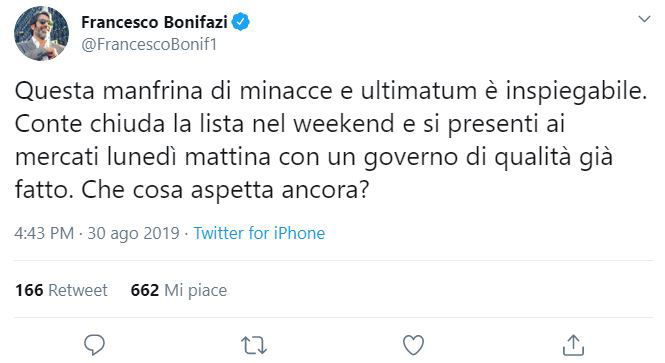The height and width of the screenshot is (363, 665).
Task: Click the word 'weekend' in tweet
Action: click(x=344, y=124)
